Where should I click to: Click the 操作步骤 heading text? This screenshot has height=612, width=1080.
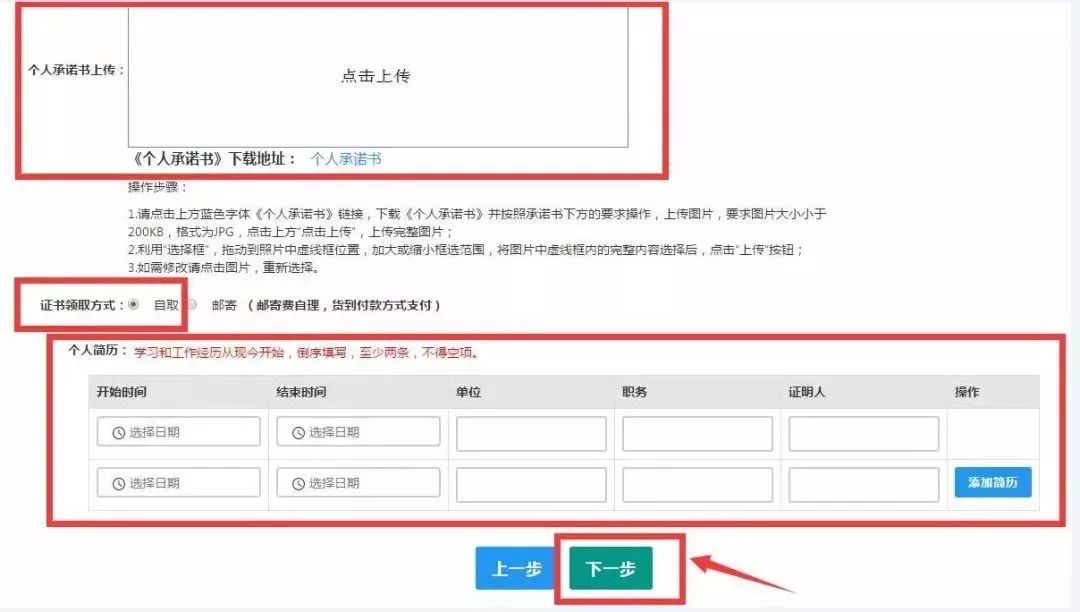pos(157,187)
